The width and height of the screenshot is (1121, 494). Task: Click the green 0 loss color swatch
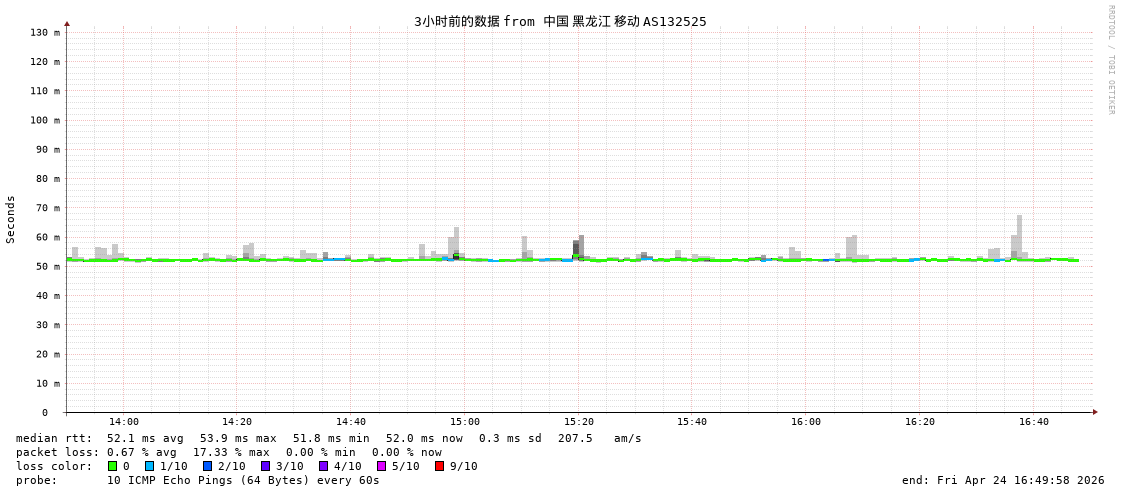[x=113, y=466]
